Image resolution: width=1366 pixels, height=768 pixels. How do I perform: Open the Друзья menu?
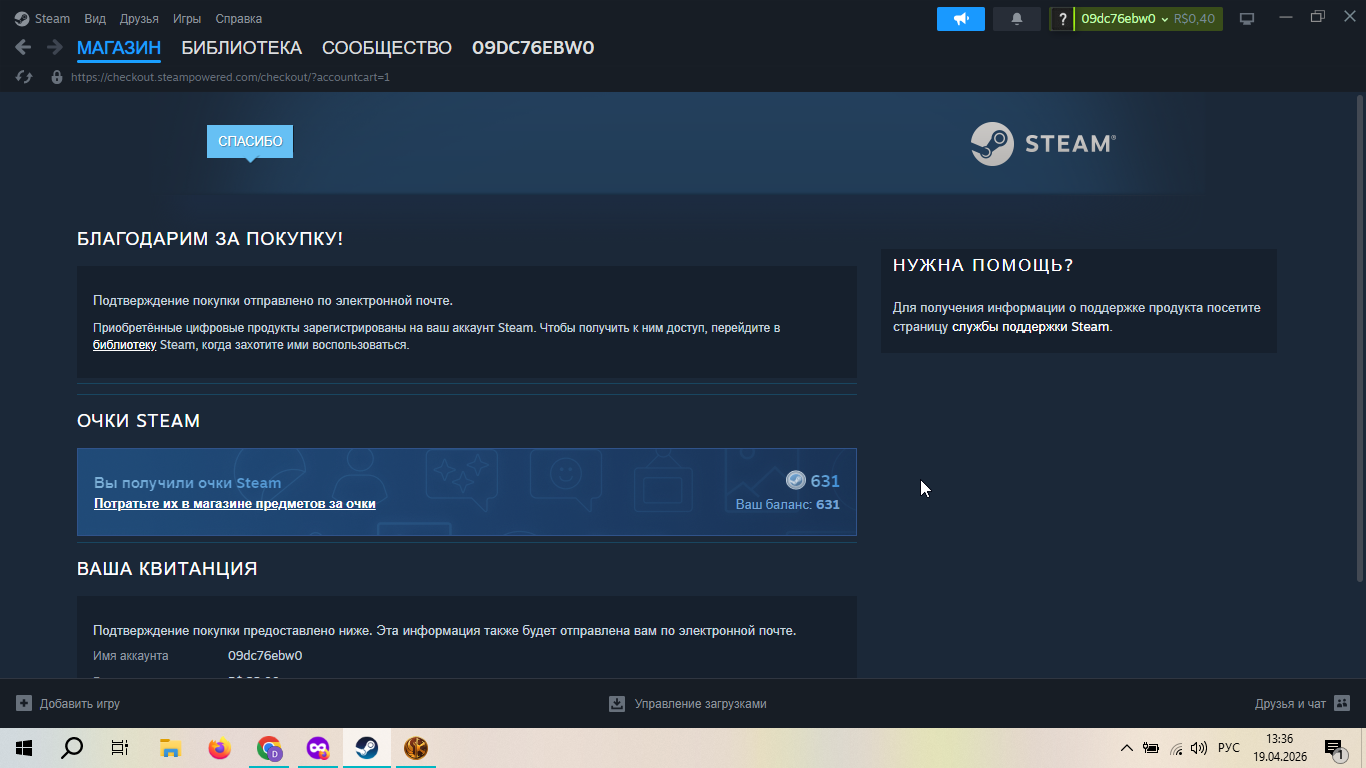coord(139,18)
